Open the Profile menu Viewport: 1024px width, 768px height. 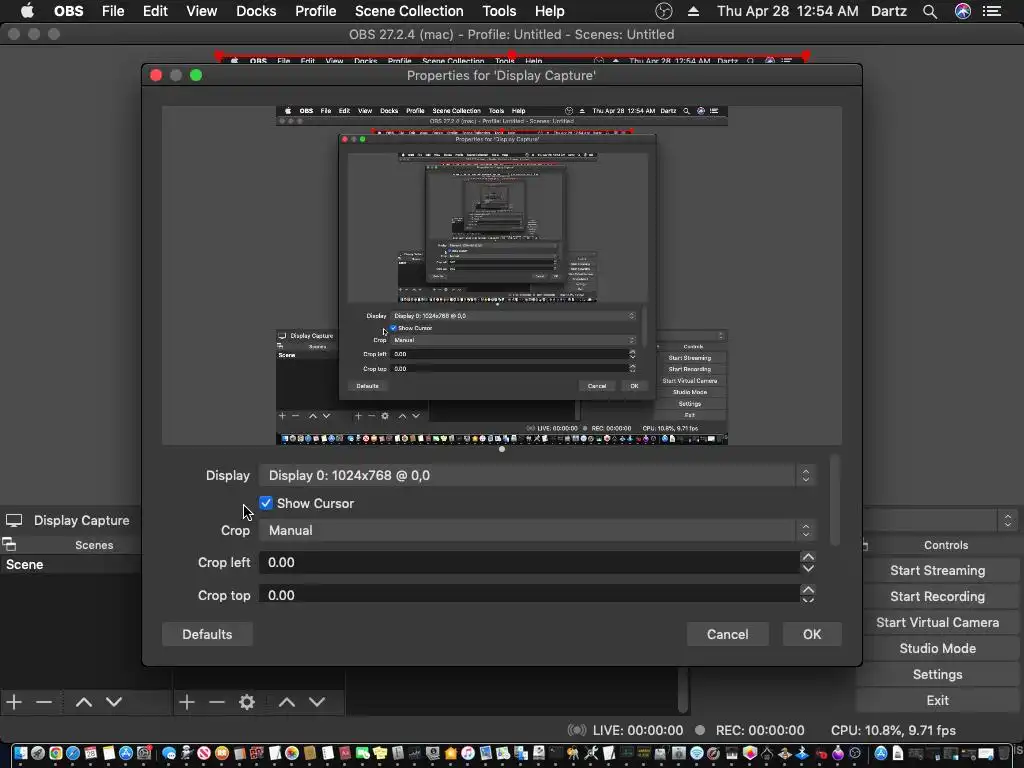point(315,11)
